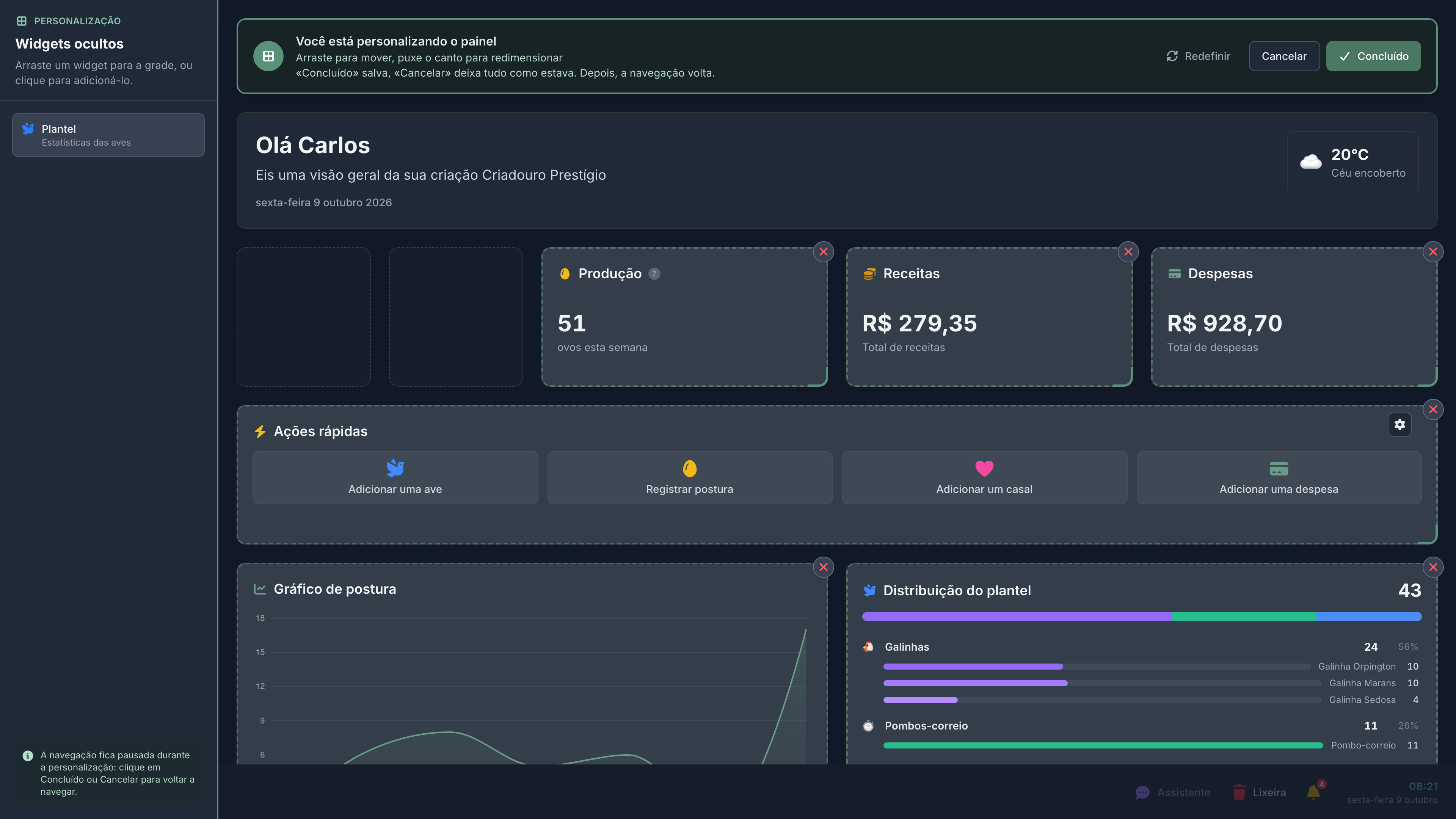Image resolution: width=1456 pixels, height=819 pixels.
Task: Remove the Receitas widget with its X
Action: (1128, 251)
